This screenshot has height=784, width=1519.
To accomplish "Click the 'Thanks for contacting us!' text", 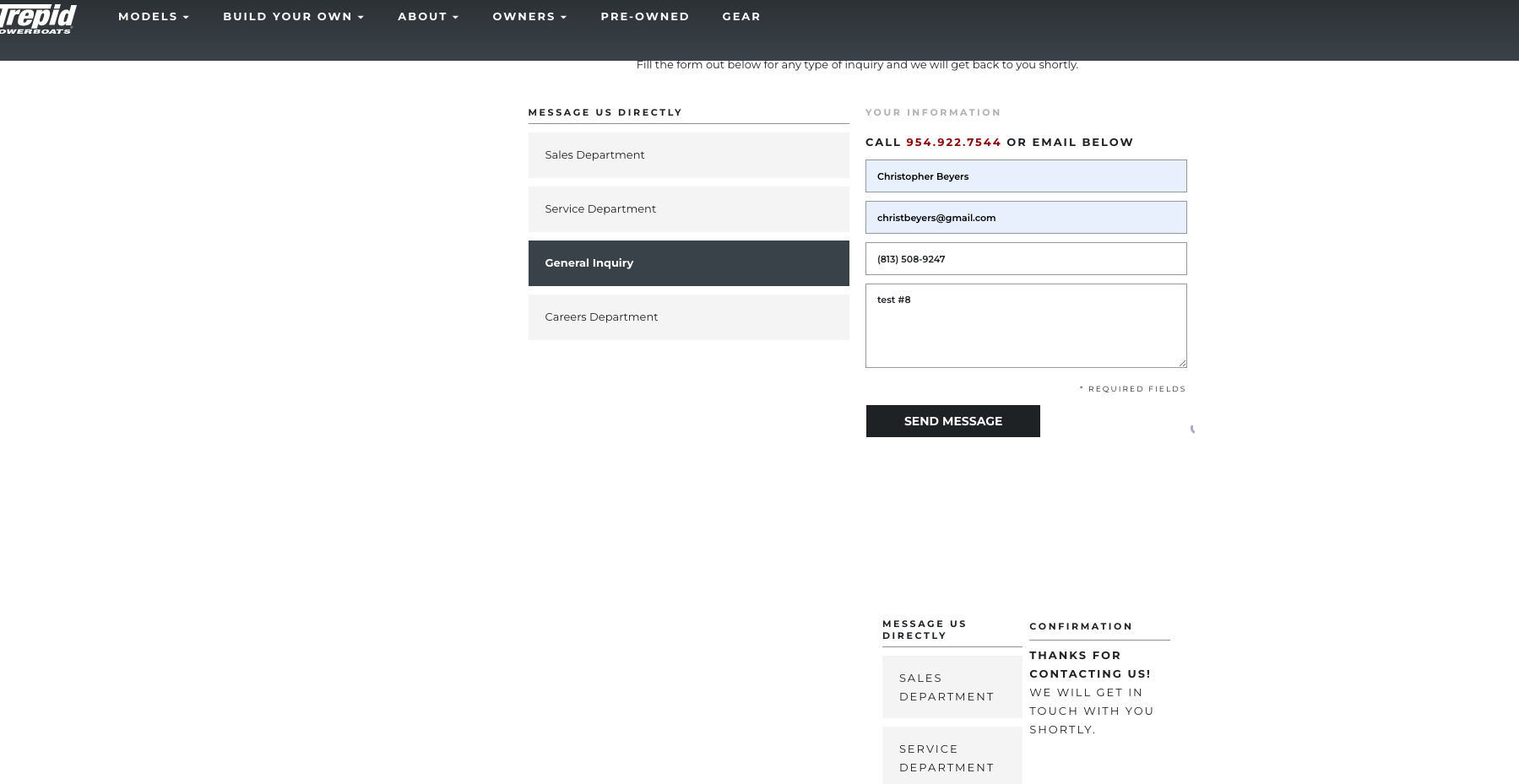I will (x=1089, y=664).
